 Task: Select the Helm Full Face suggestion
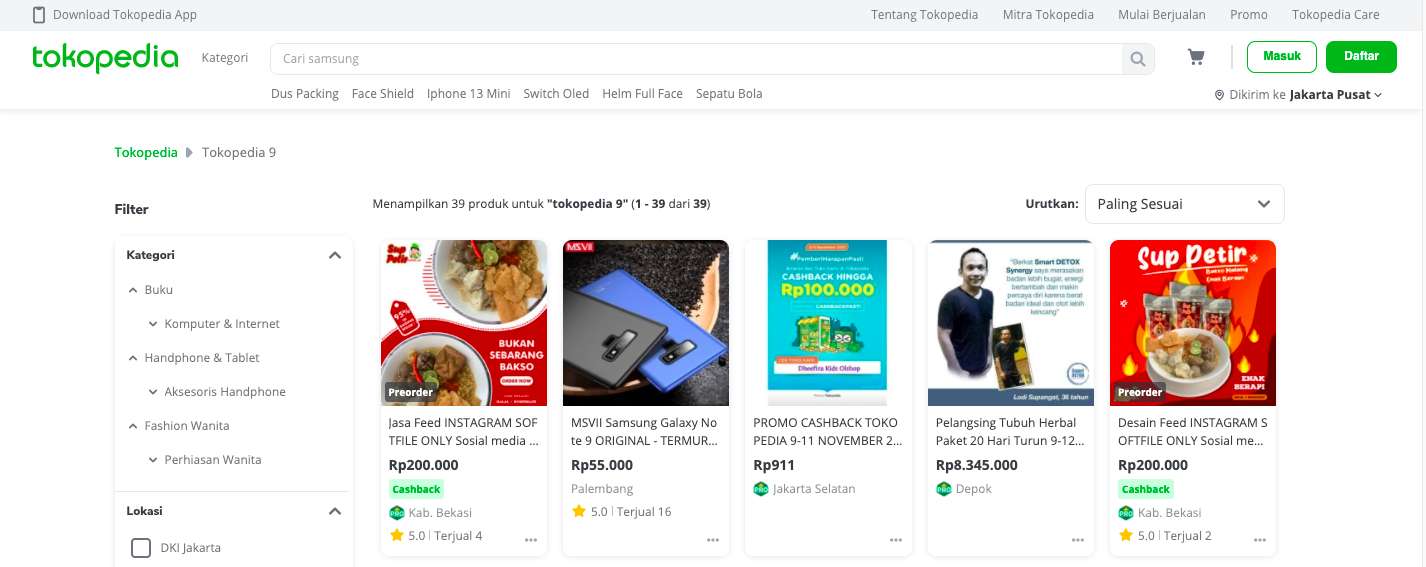click(x=642, y=94)
